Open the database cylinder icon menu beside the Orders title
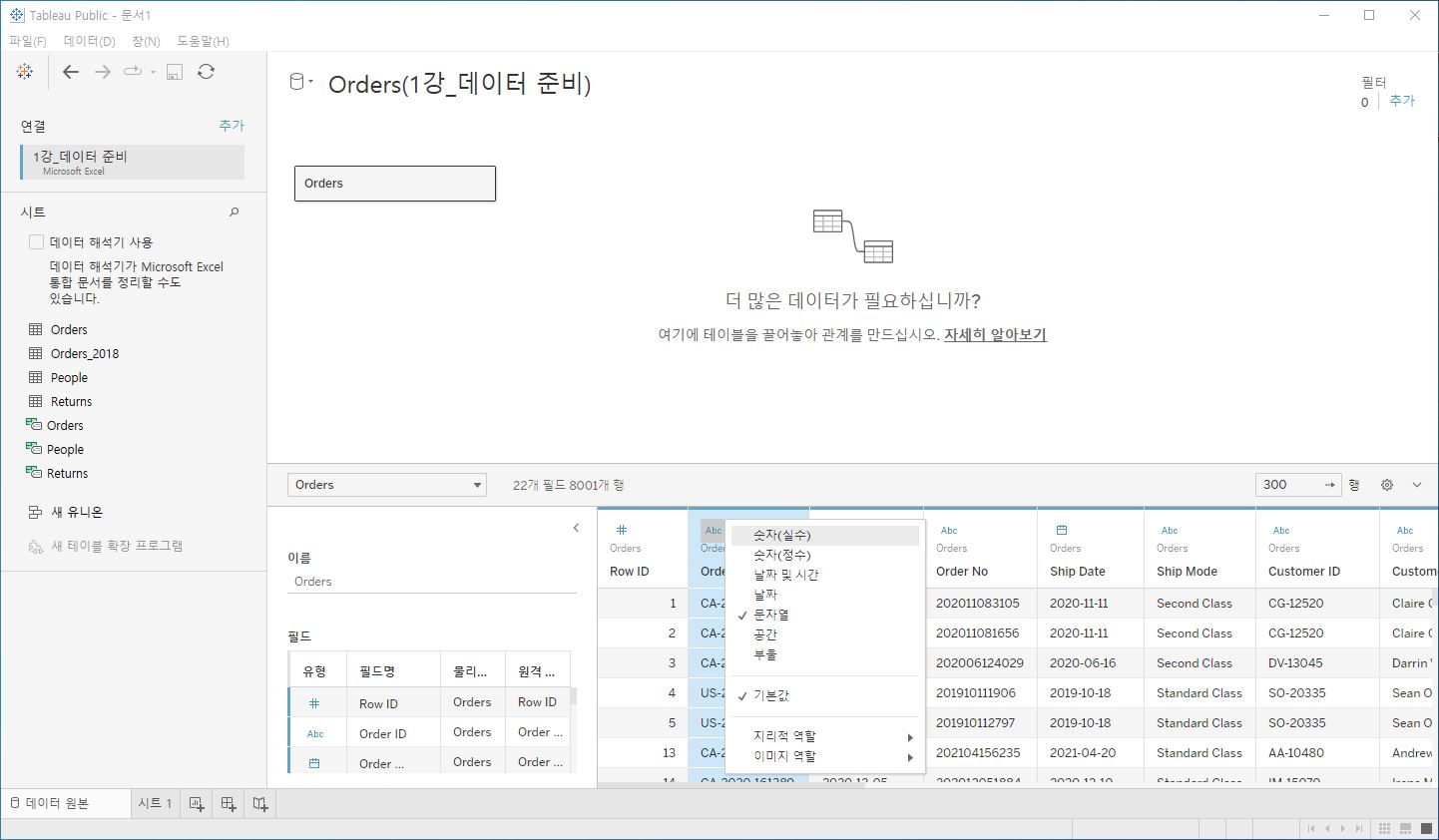 [300, 83]
